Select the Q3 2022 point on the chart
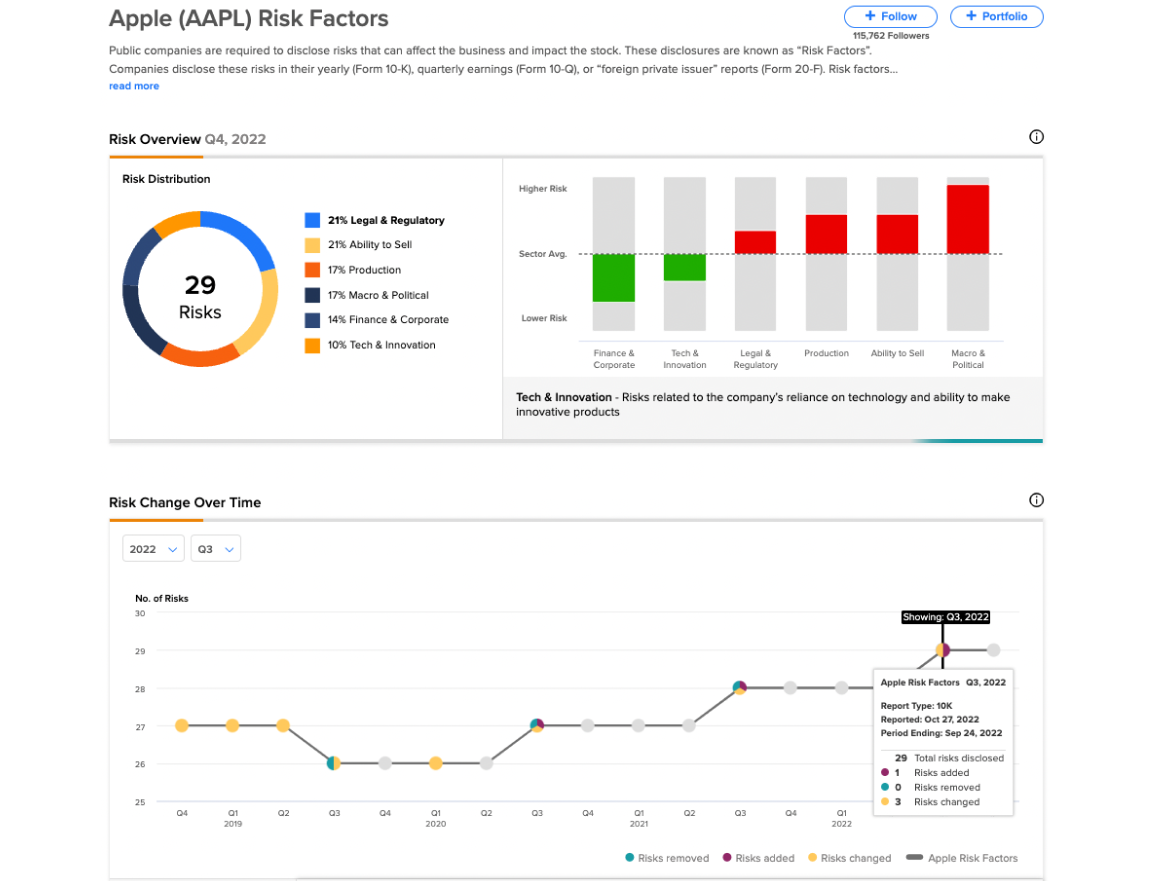 tap(942, 650)
